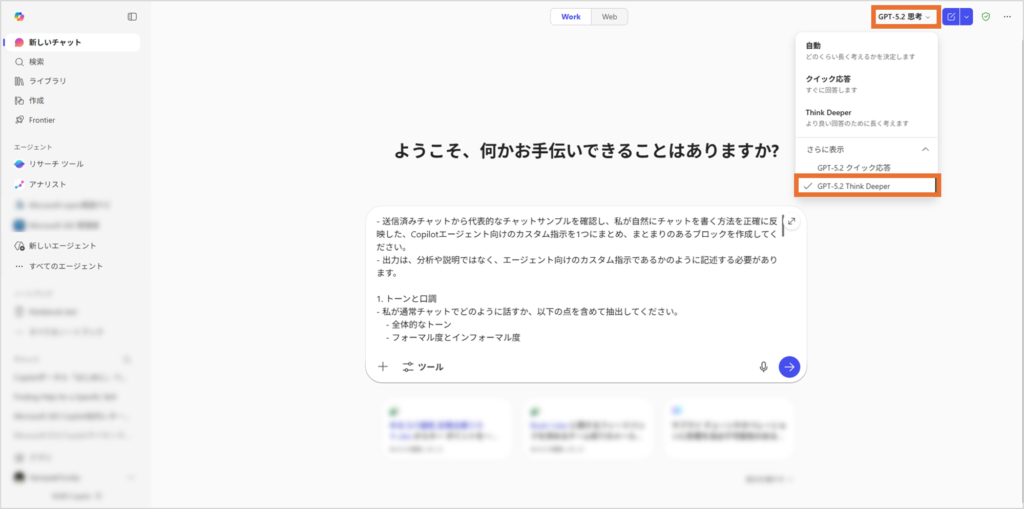Open 検索 (Search) in the sidebar
Viewport: 1024px width, 509px height.
(x=36, y=62)
